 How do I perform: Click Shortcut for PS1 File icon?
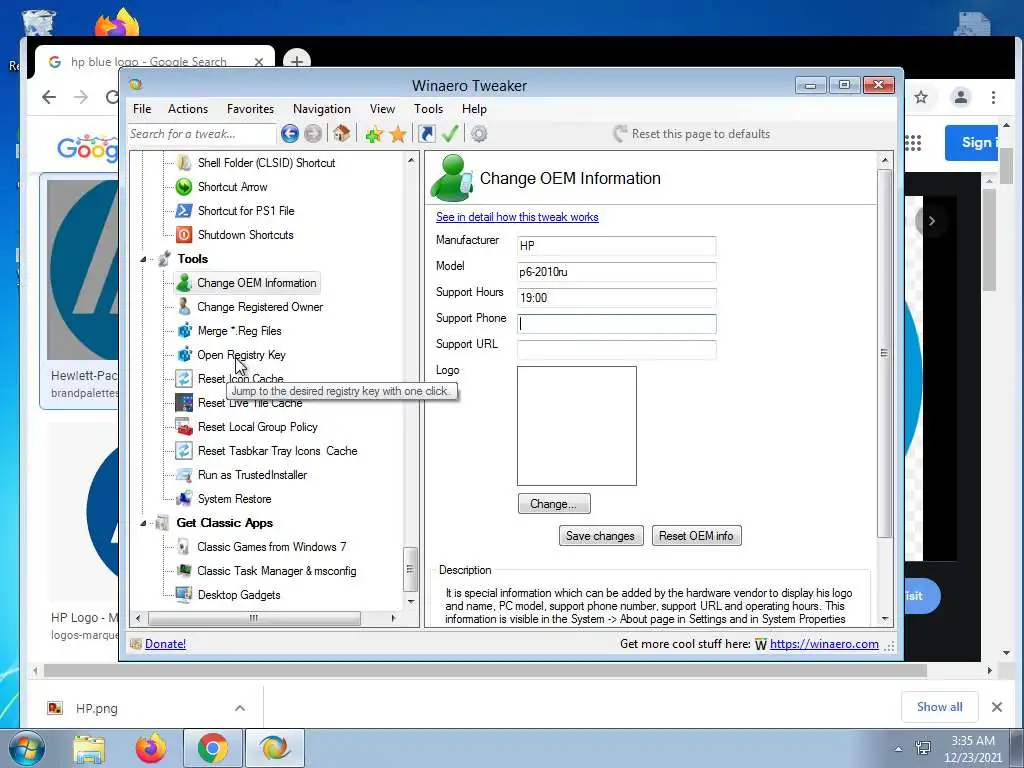click(184, 210)
